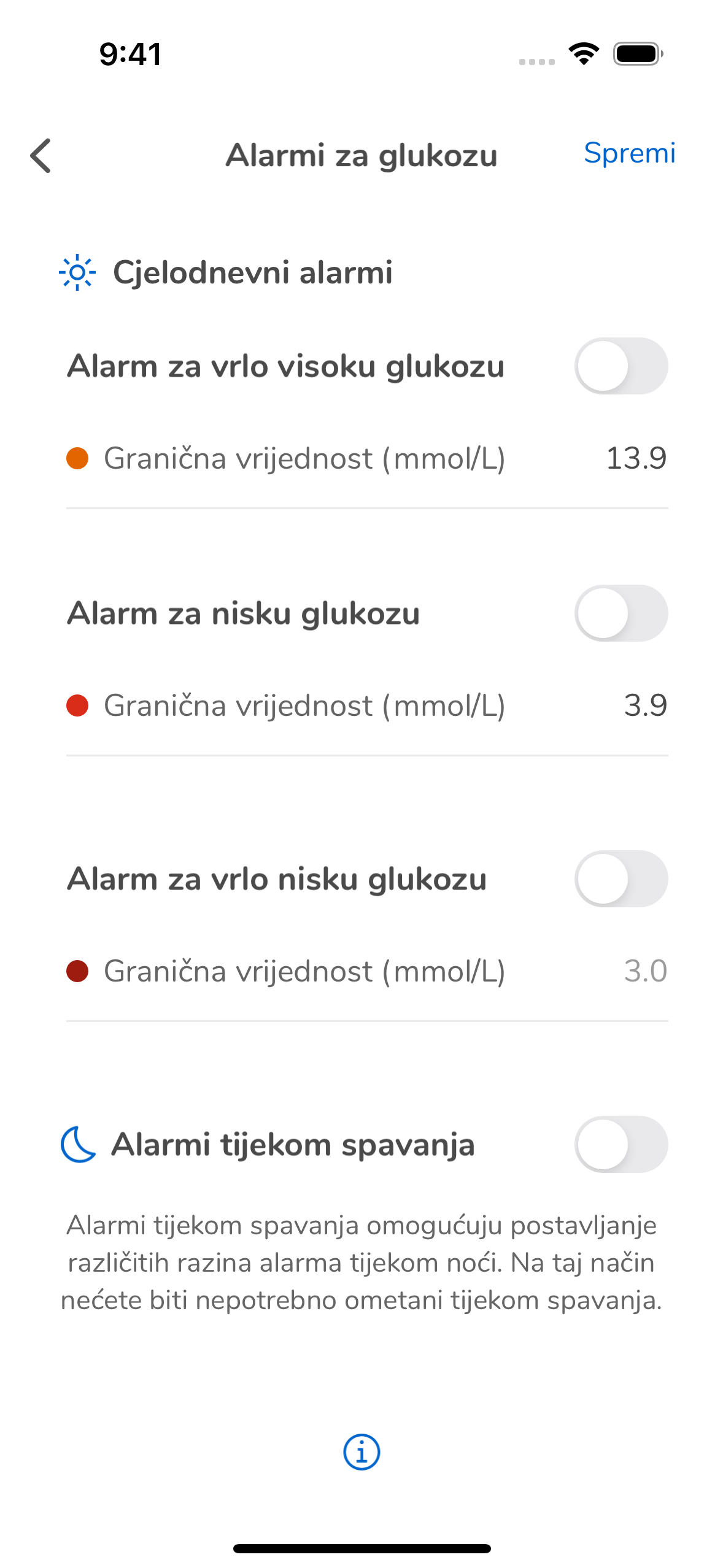
Task: Tap the Cjelodnevni alarmi section heading
Action: click(x=253, y=272)
